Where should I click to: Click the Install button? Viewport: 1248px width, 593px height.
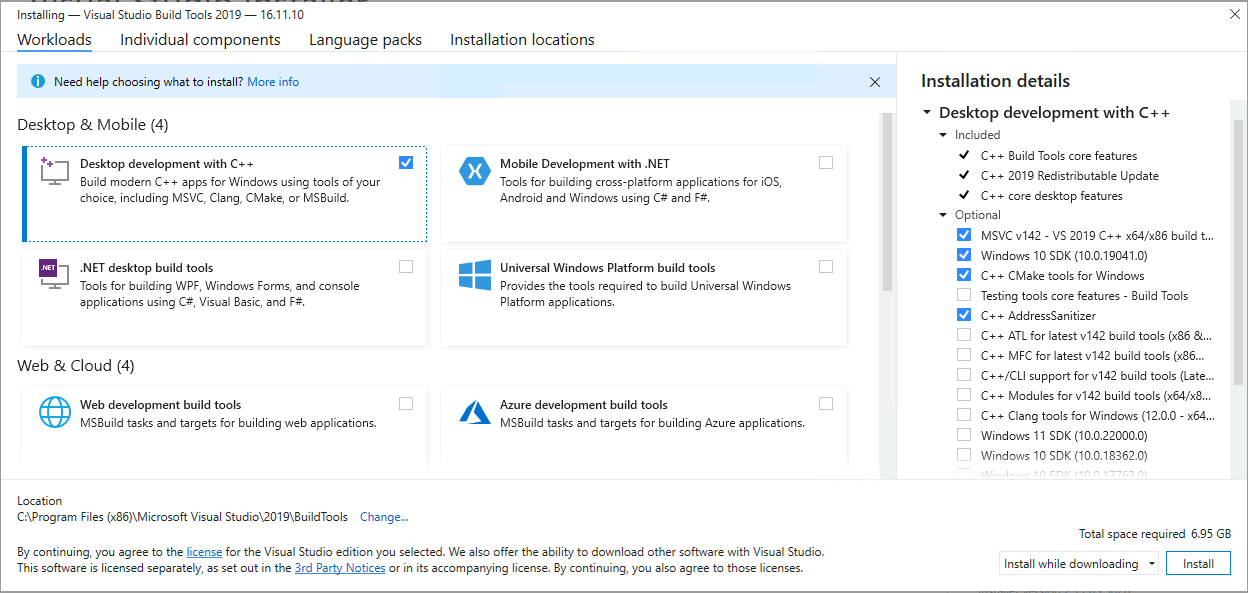[x=1198, y=563]
